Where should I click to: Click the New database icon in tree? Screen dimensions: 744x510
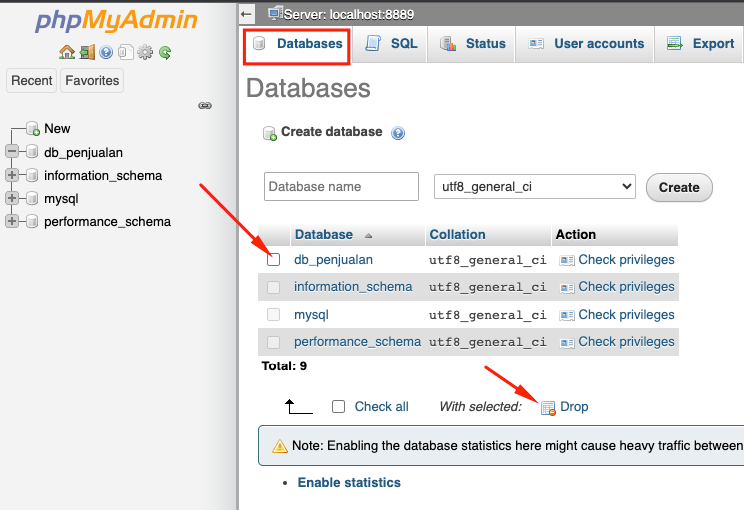(x=33, y=129)
